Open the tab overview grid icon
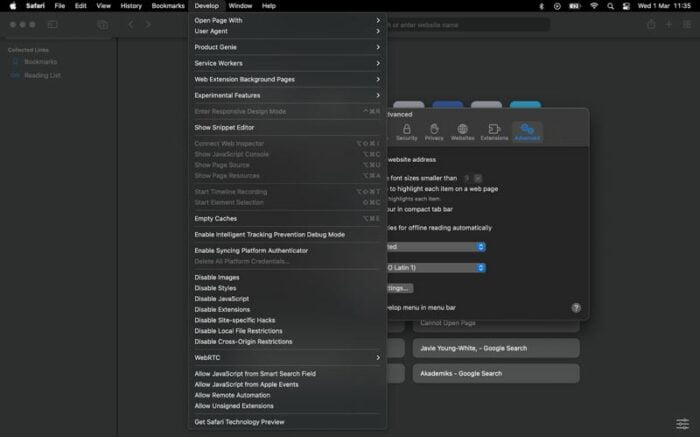The image size is (700, 437). tap(687, 25)
